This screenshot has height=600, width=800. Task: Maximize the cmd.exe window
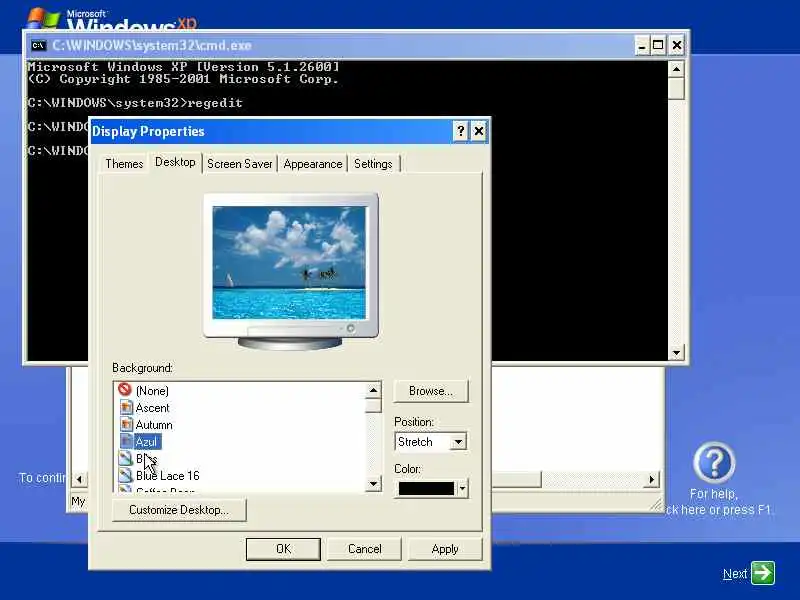tap(658, 45)
